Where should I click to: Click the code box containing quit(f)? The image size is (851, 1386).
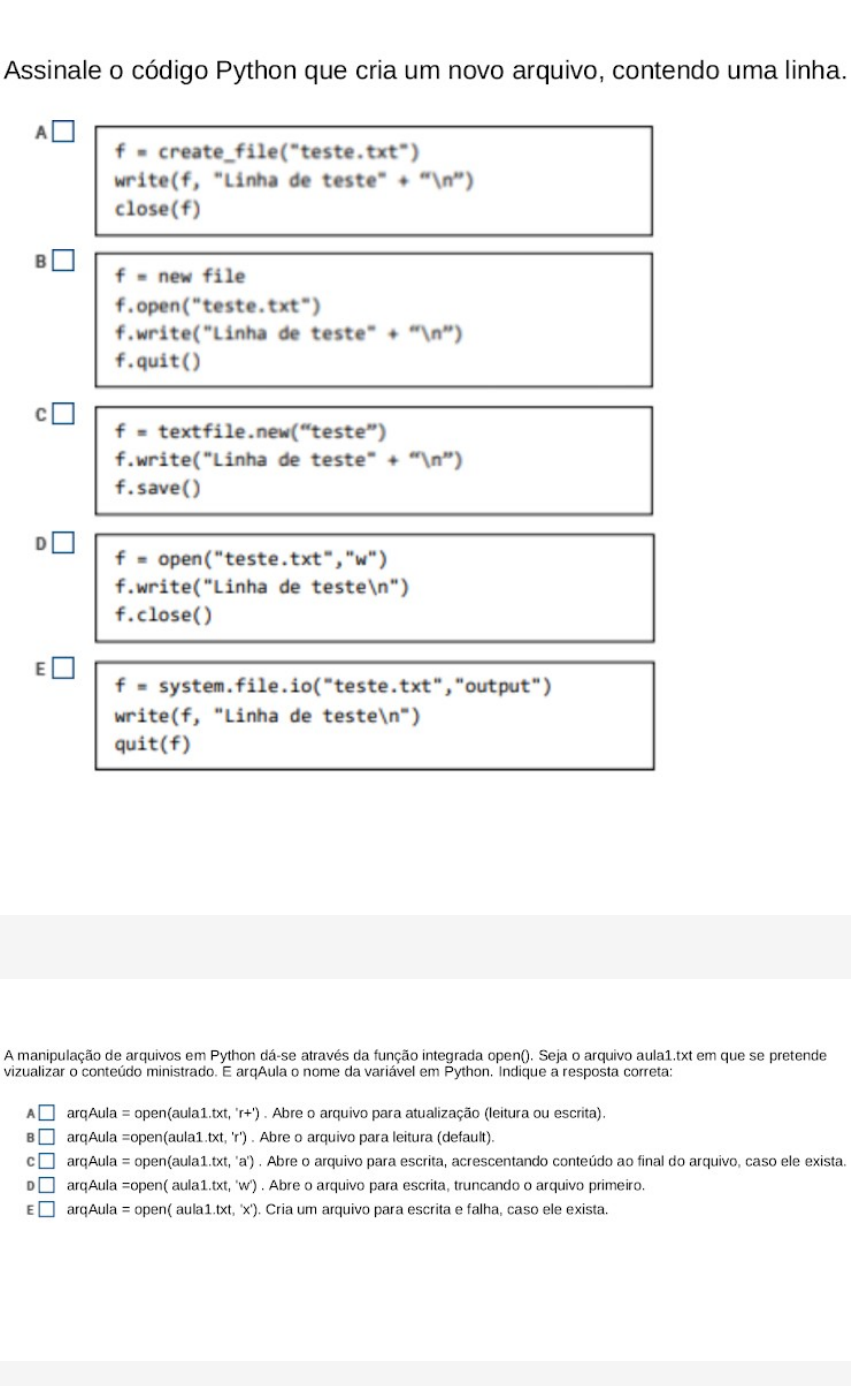click(x=374, y=715)
